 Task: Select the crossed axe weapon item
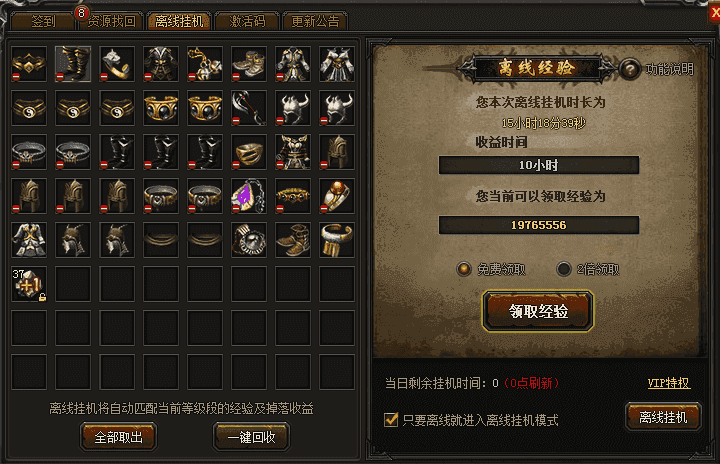(248, 108)
